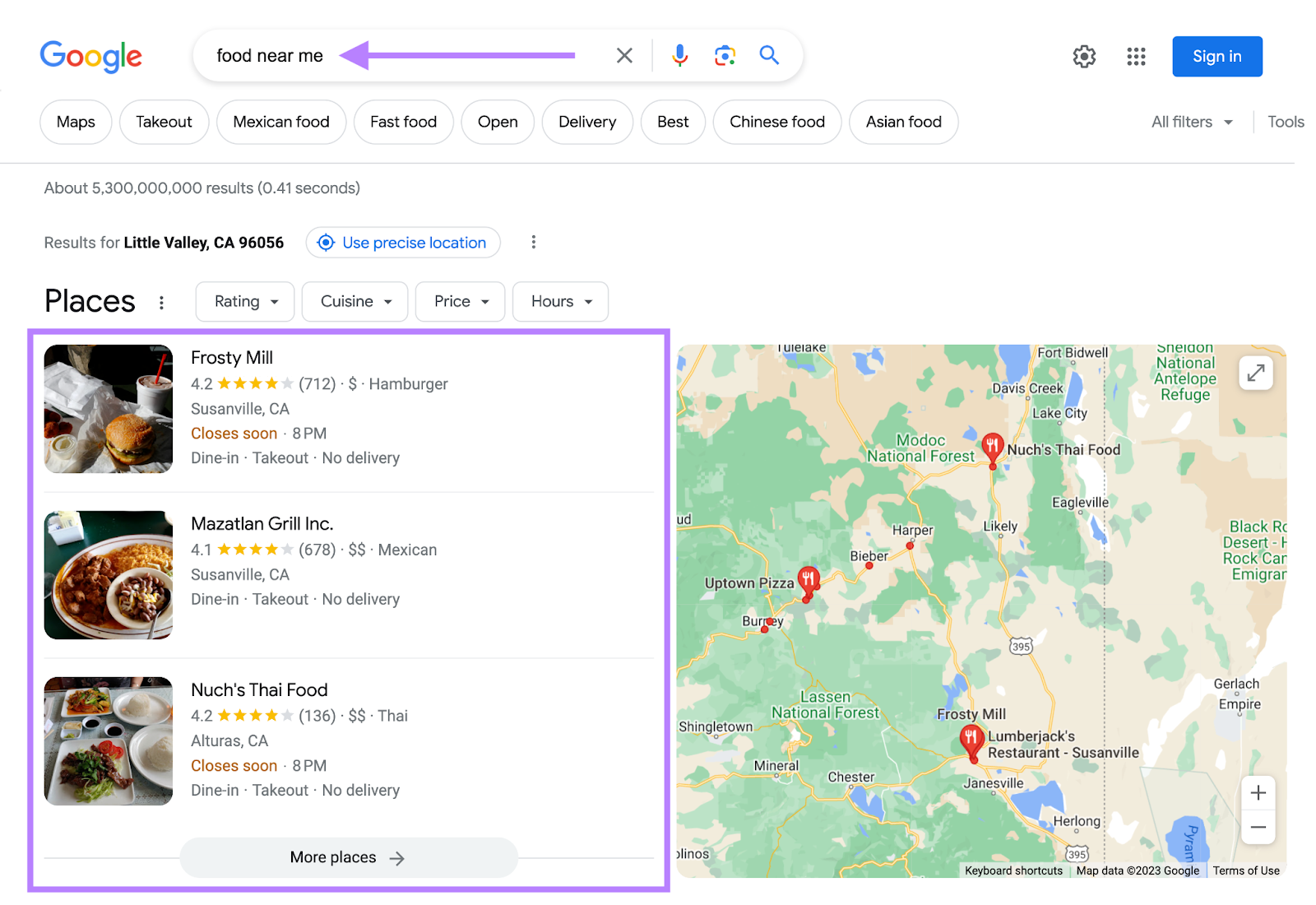Viewport: 1316px width, 905px height.
Task: Enable Delivery filtering
Action: [x=586, y=121]
